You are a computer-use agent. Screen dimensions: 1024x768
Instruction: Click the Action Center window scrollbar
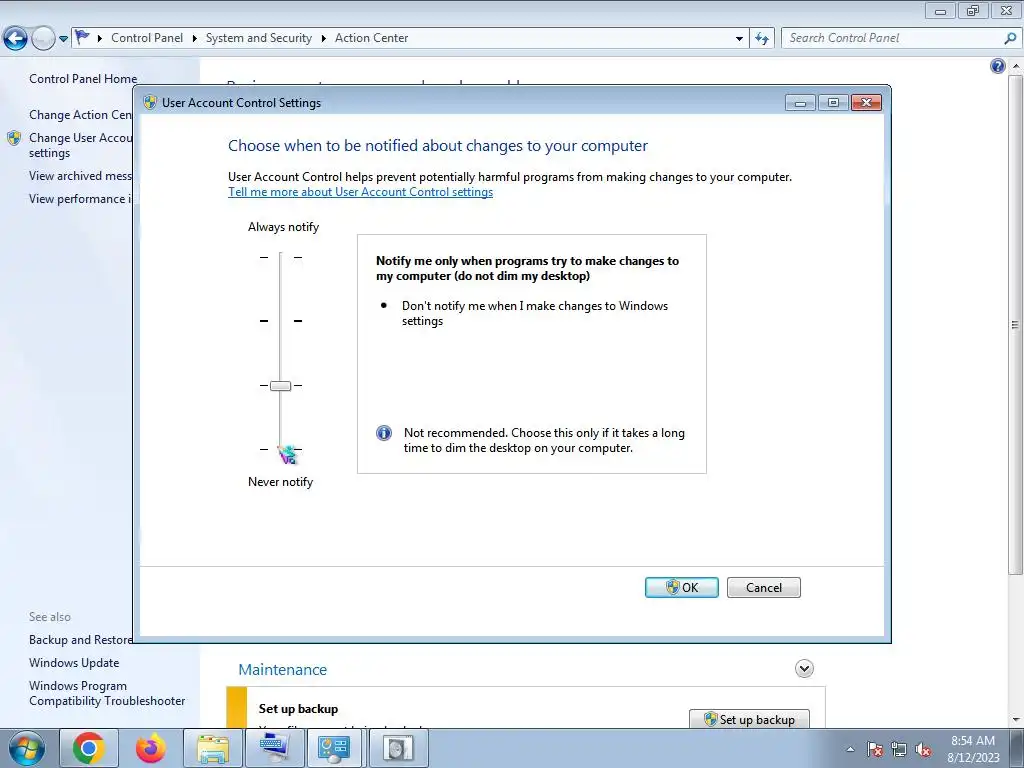[x=1016, y=325]
